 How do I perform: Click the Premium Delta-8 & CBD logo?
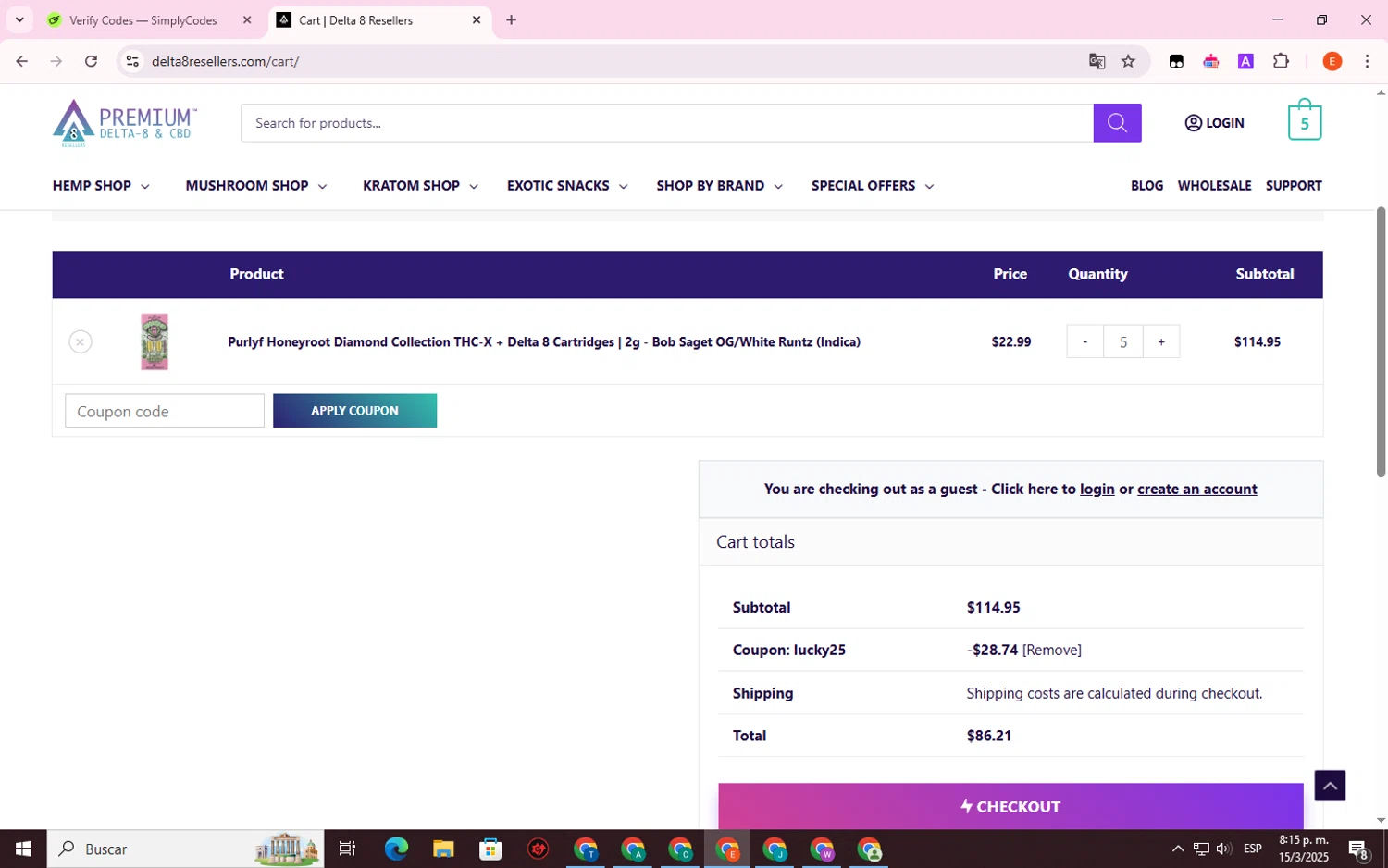125,123
